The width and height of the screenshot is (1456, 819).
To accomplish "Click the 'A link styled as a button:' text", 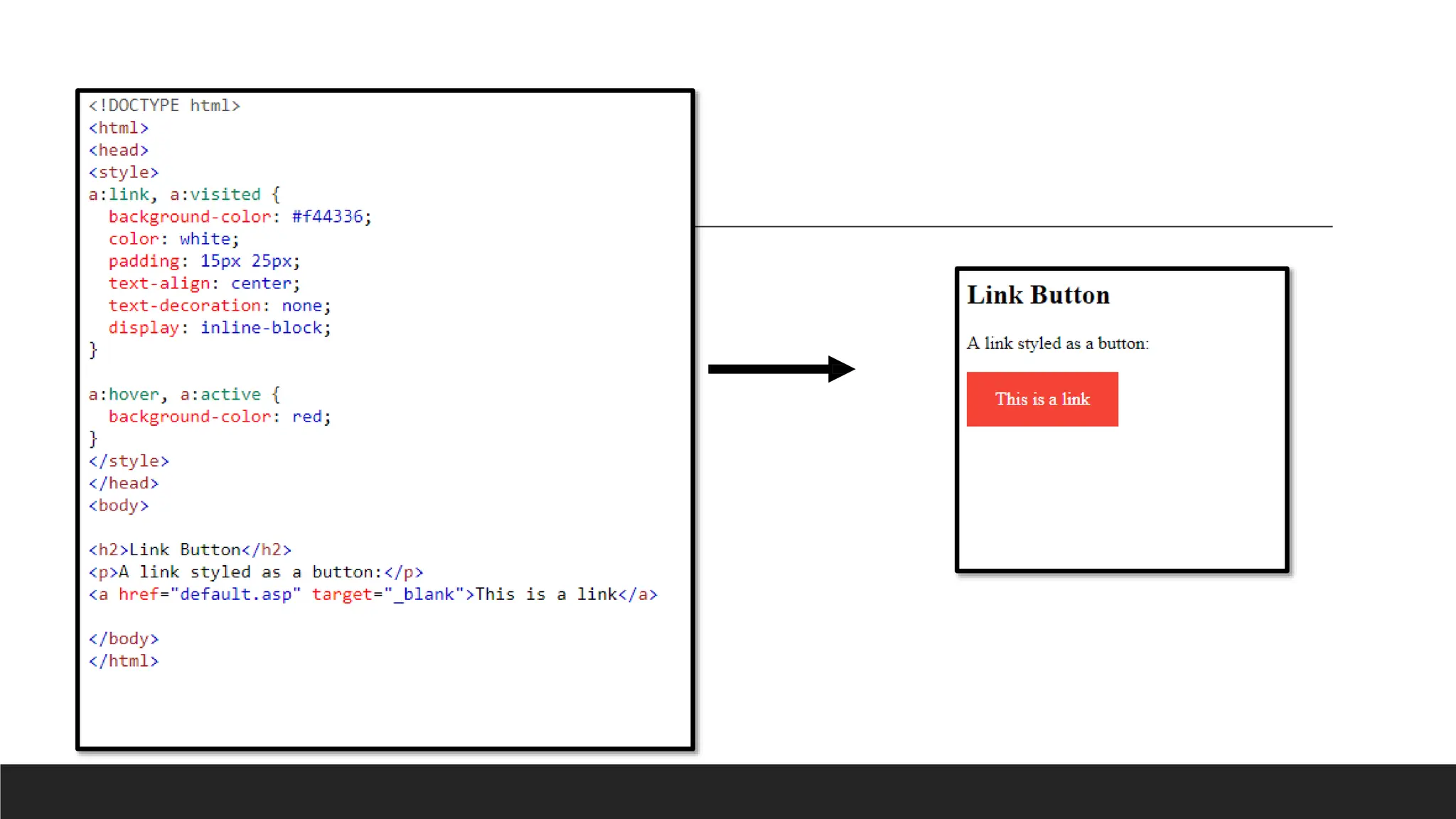I will [x=1057, y=343].
